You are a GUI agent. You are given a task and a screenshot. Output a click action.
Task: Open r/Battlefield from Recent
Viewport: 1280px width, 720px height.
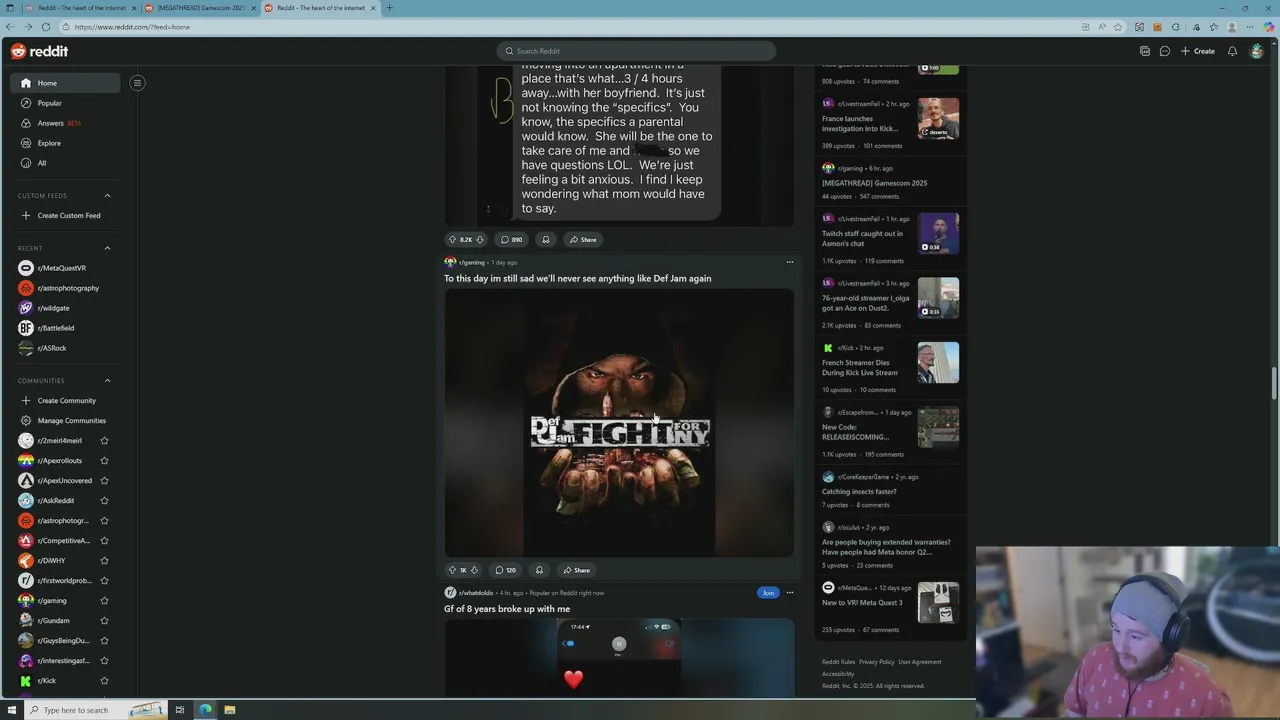[x=65, y=328]
